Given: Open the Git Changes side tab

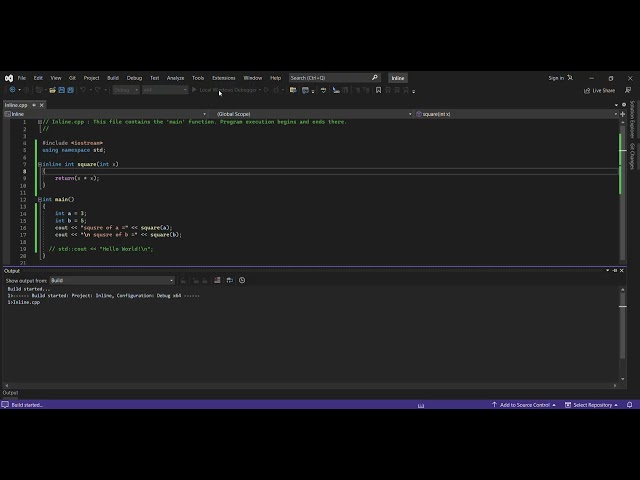Looking at the screenshot, I should (x=632, y=156).
